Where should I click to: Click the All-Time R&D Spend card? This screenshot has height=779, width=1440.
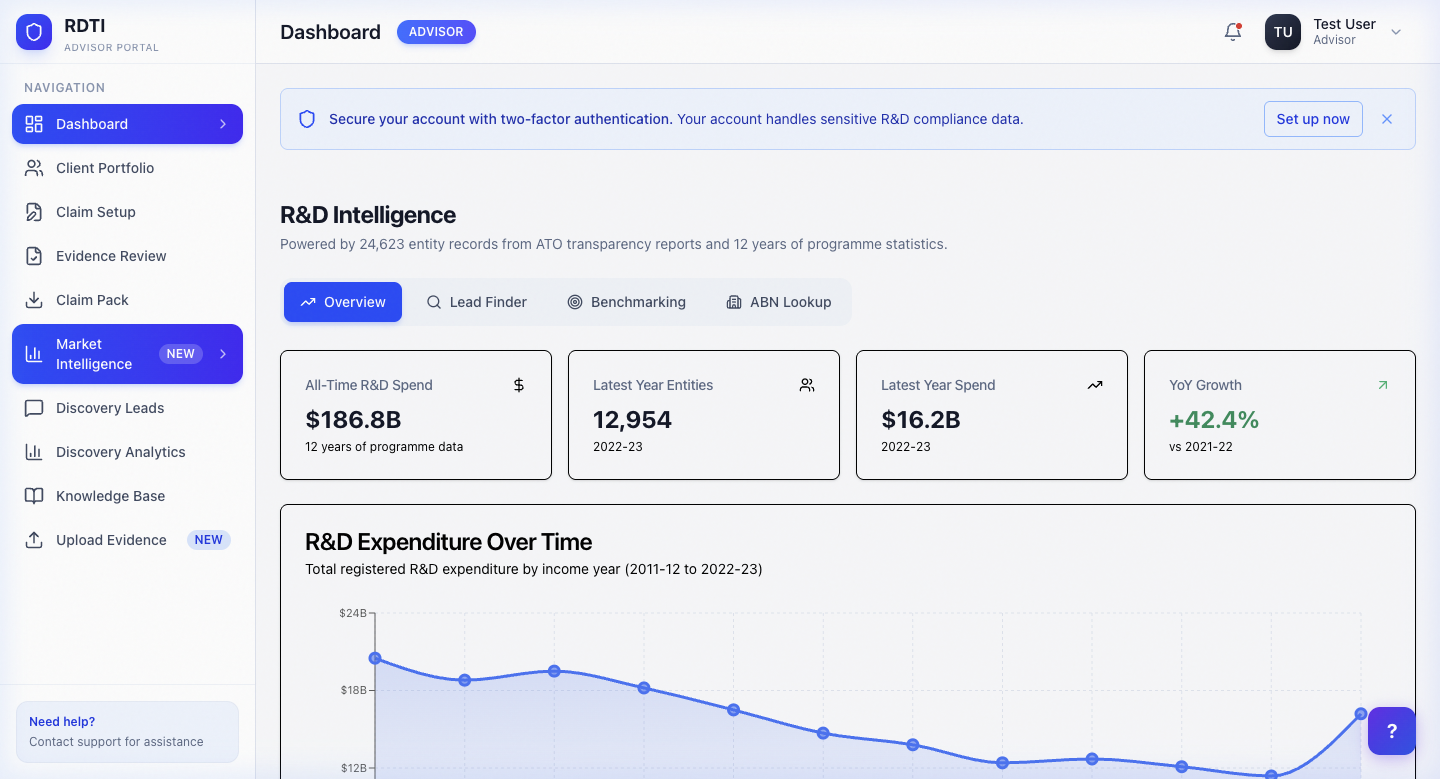[416, 415]
